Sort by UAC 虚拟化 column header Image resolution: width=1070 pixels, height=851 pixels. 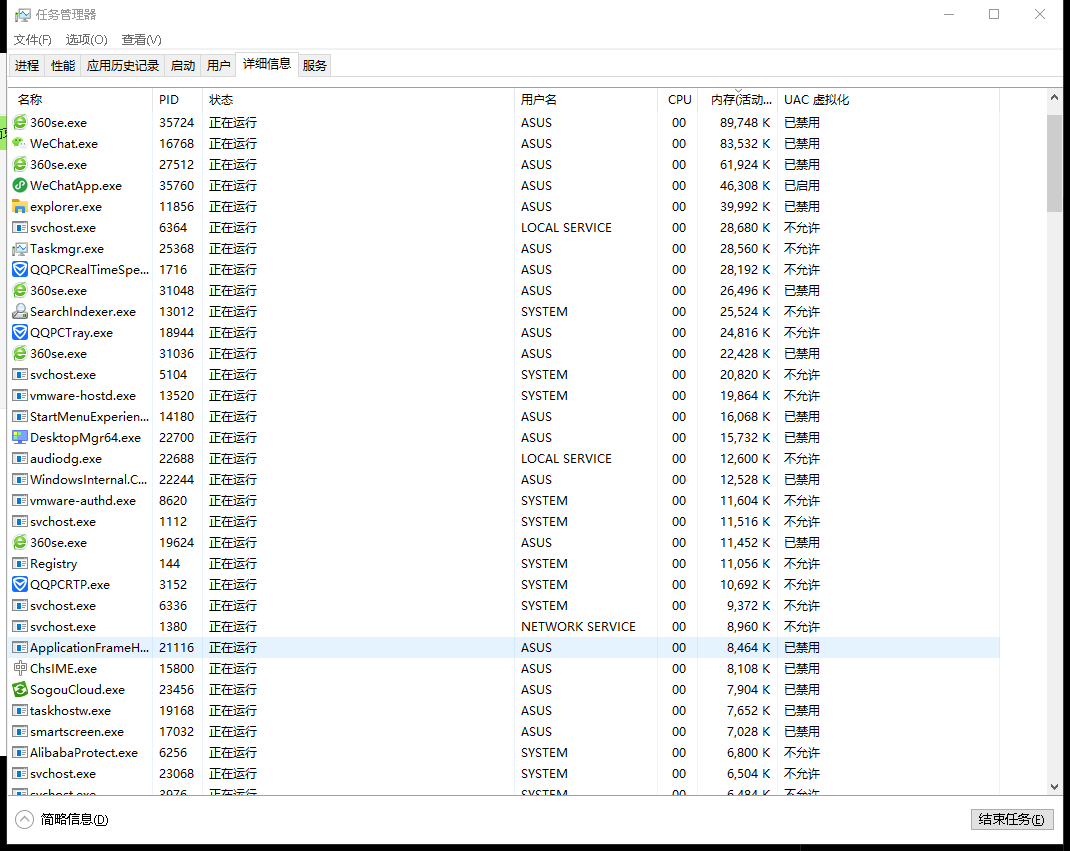888,100
